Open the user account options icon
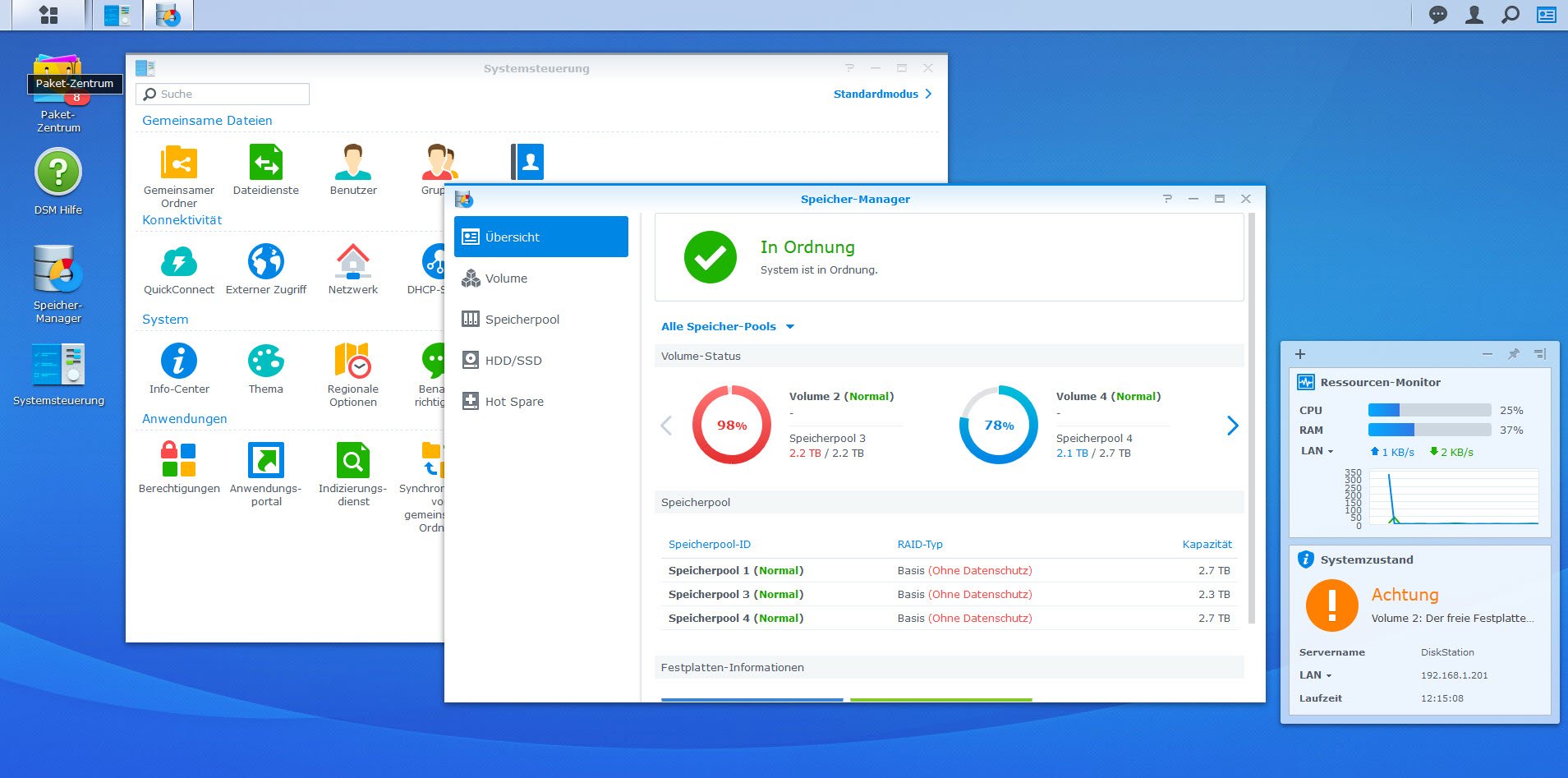 pos(1474,15)
